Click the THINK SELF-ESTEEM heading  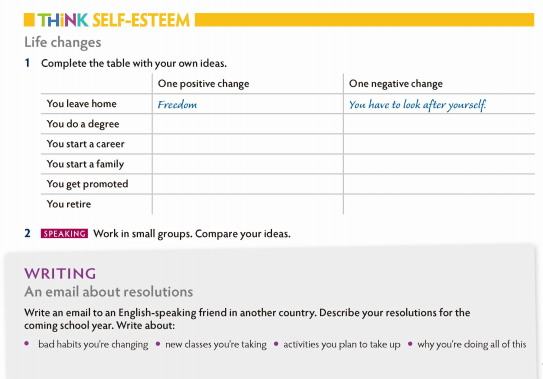pos(114,20)
